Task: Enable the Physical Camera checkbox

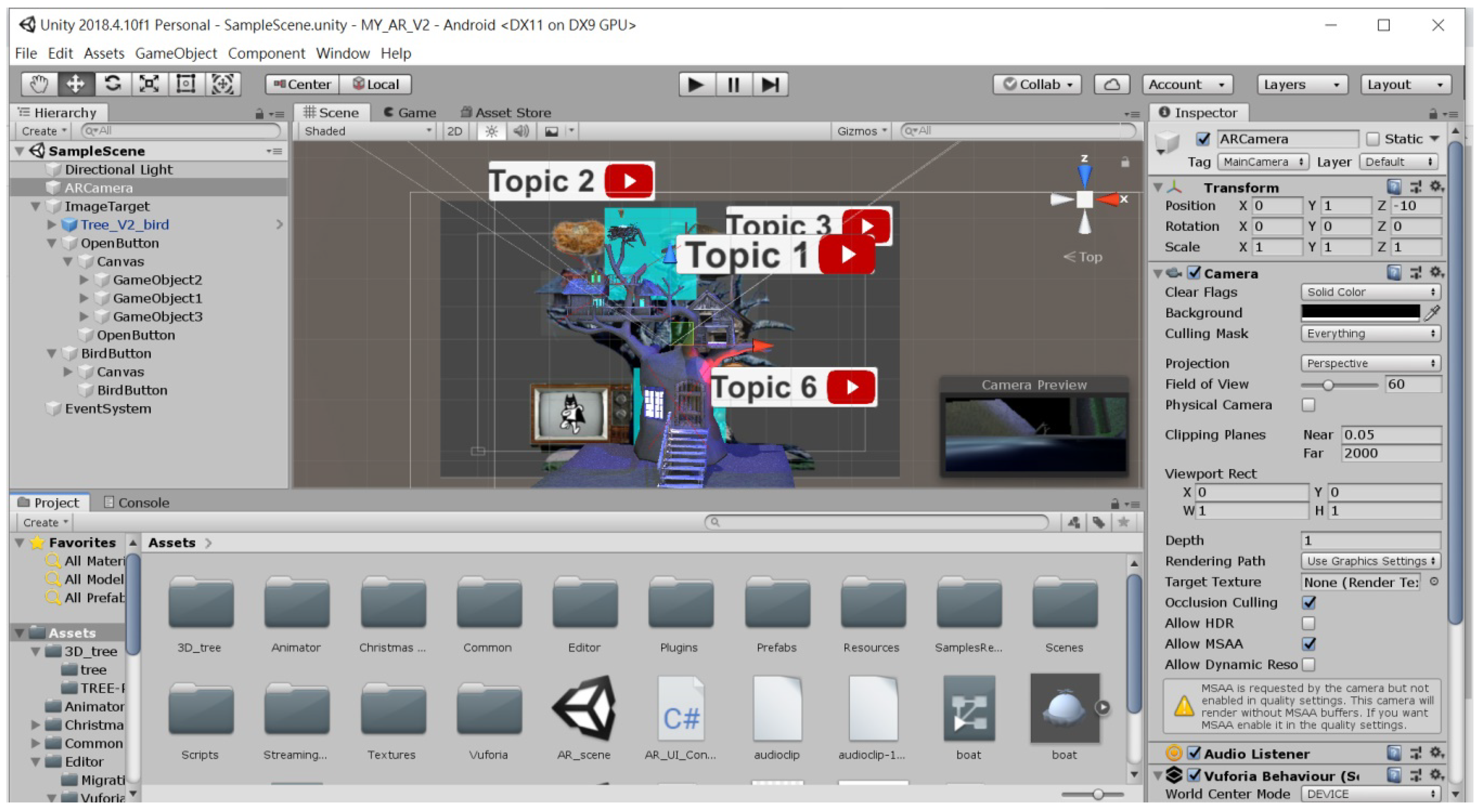Action: pyautogui.click(x=1308, y=405)
